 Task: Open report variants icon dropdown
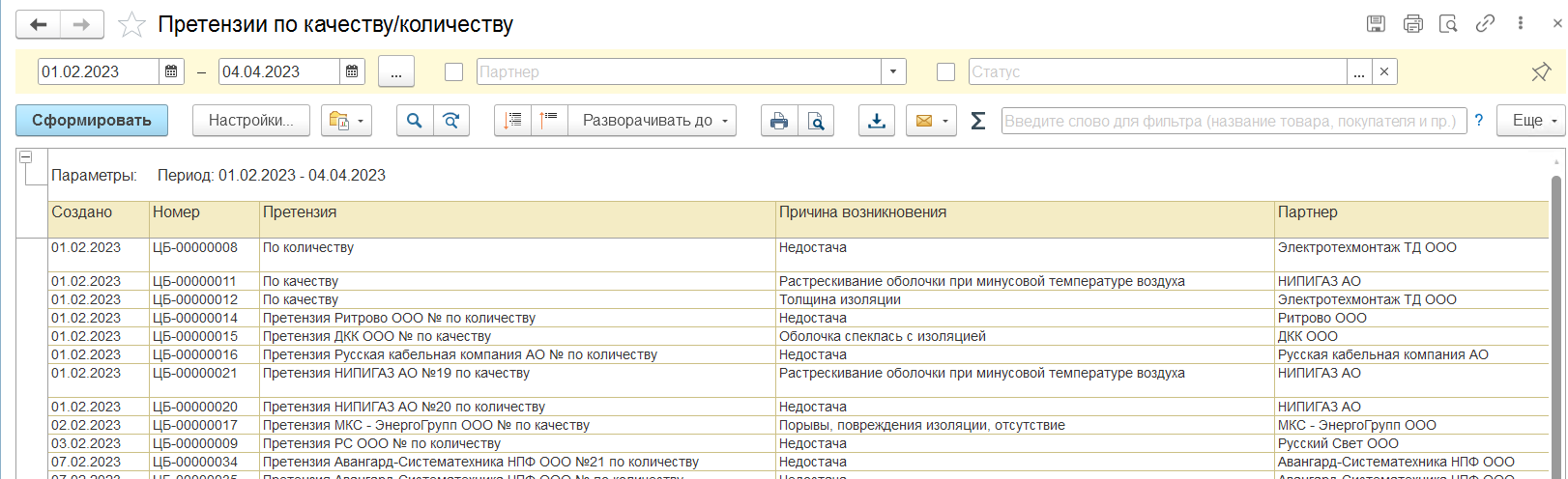coord(346,121)
